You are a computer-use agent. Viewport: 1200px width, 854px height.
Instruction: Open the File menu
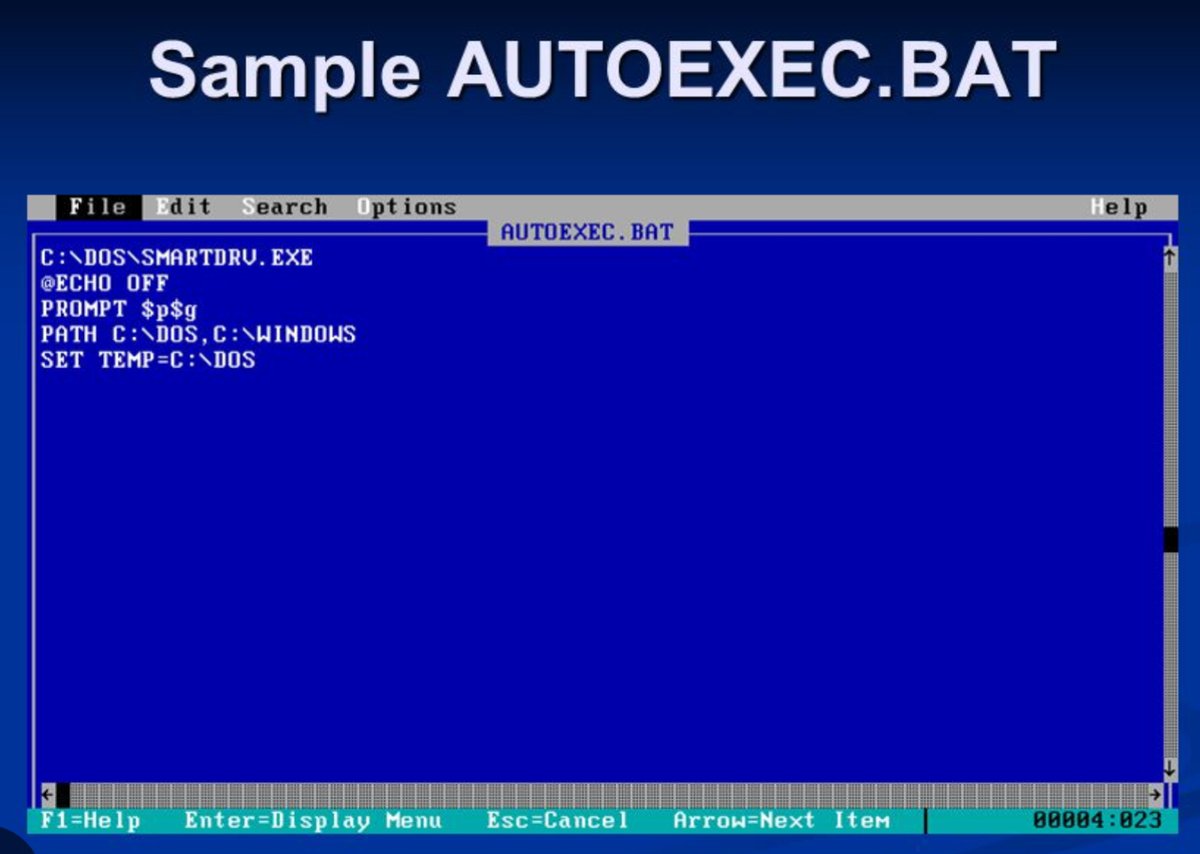[98, 207]
